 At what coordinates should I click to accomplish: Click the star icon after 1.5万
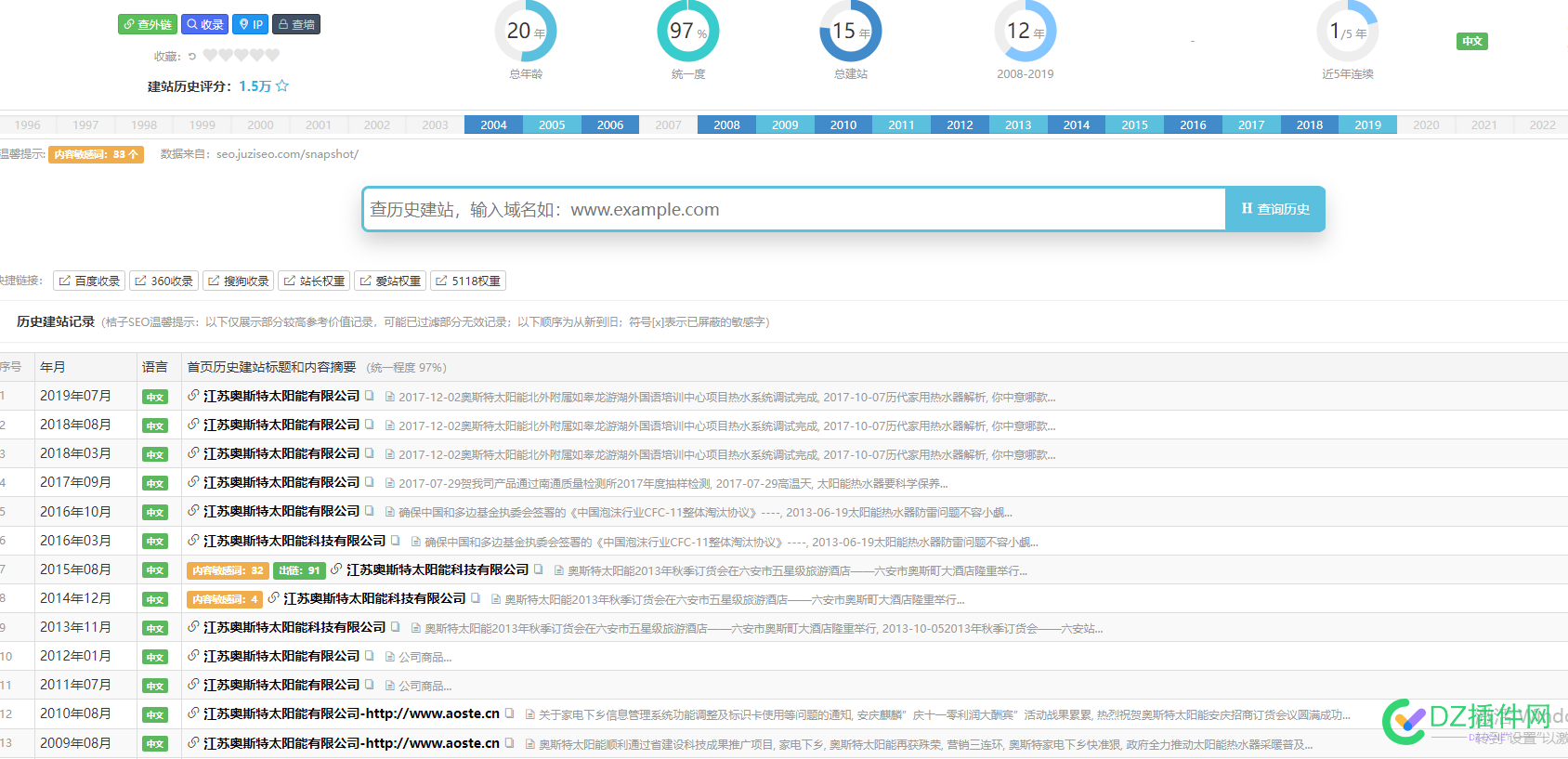[x=282, y=85]
